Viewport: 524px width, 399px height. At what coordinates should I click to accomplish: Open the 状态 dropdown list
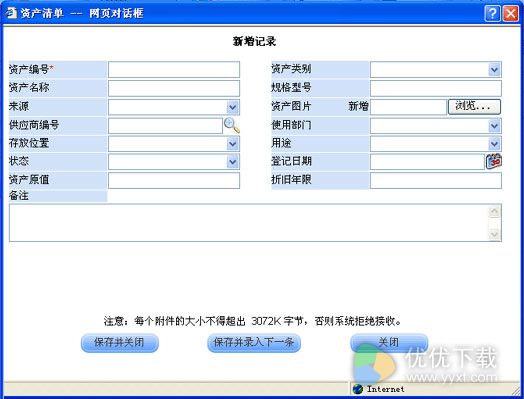click(x=233, y=162)
